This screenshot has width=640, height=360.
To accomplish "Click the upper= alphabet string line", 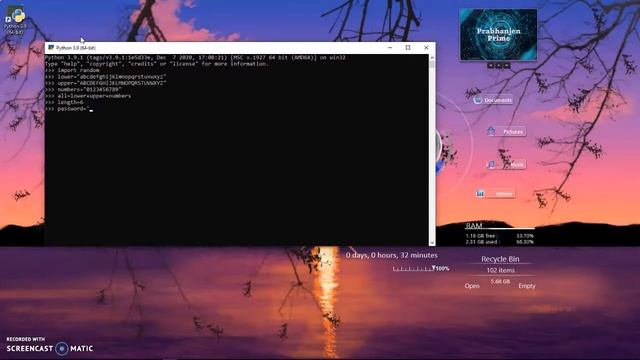I will [105, 83].
